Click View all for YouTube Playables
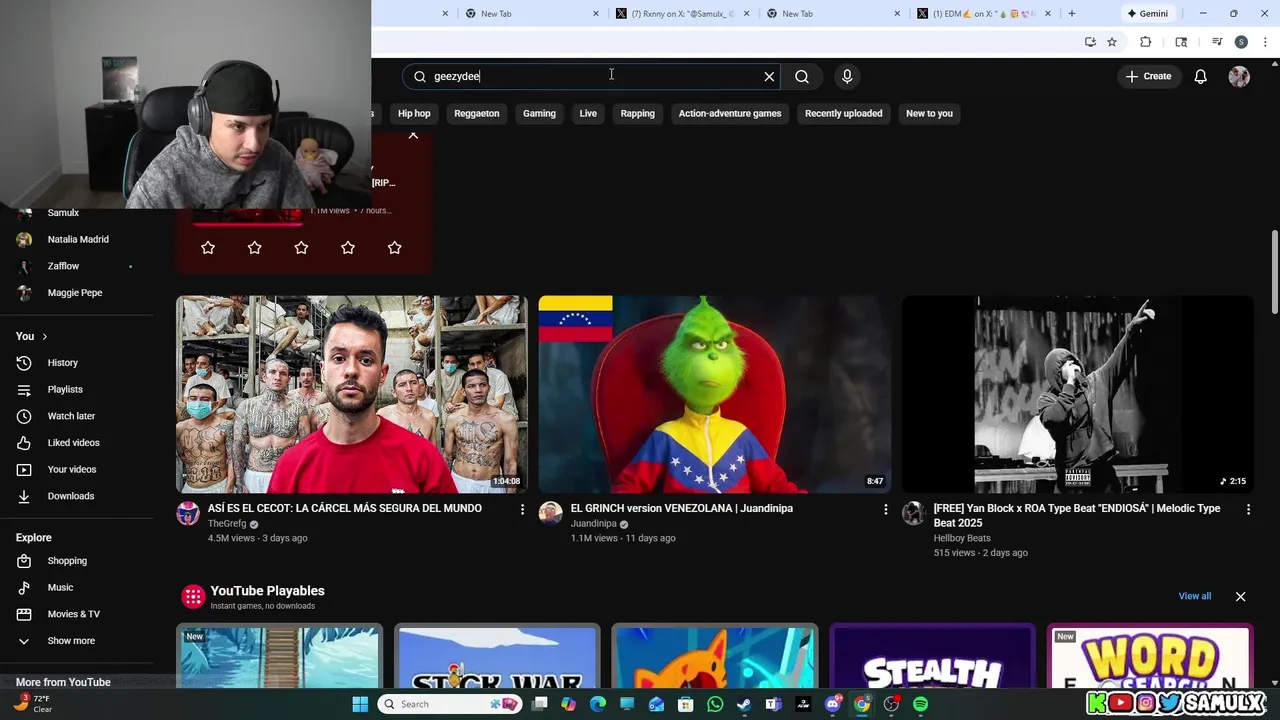This screenshot has height=720, width=1280. click(x=1194, y=596)
